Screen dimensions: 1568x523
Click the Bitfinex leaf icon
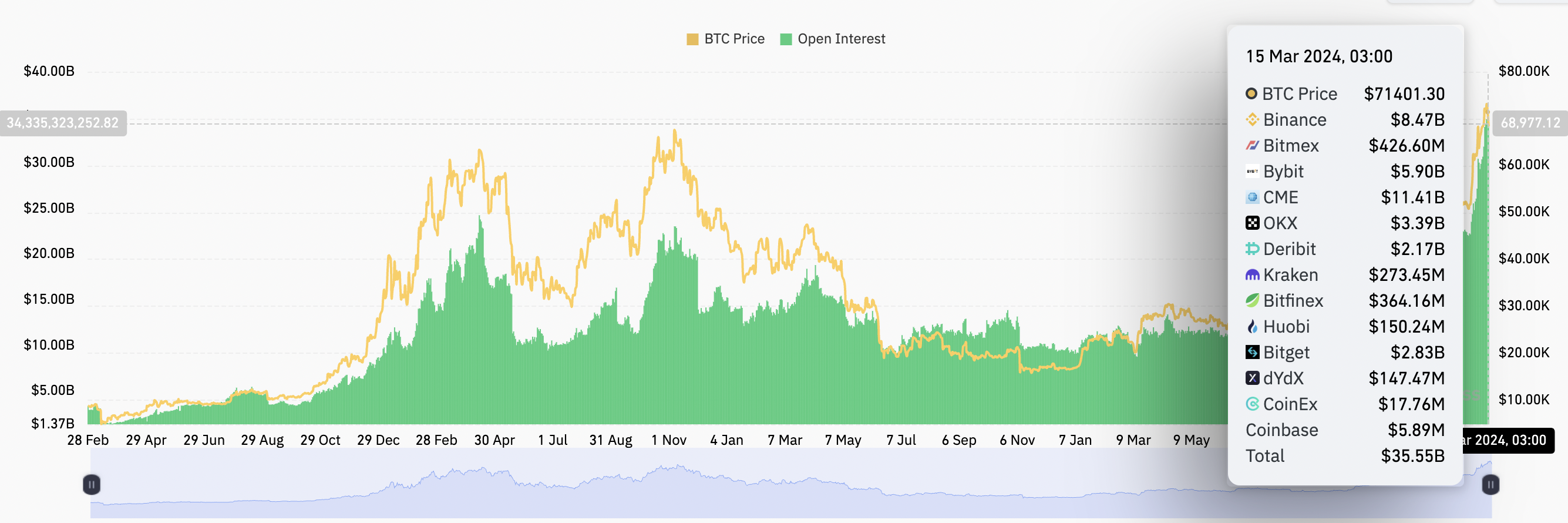click(x=1252, y=301)
